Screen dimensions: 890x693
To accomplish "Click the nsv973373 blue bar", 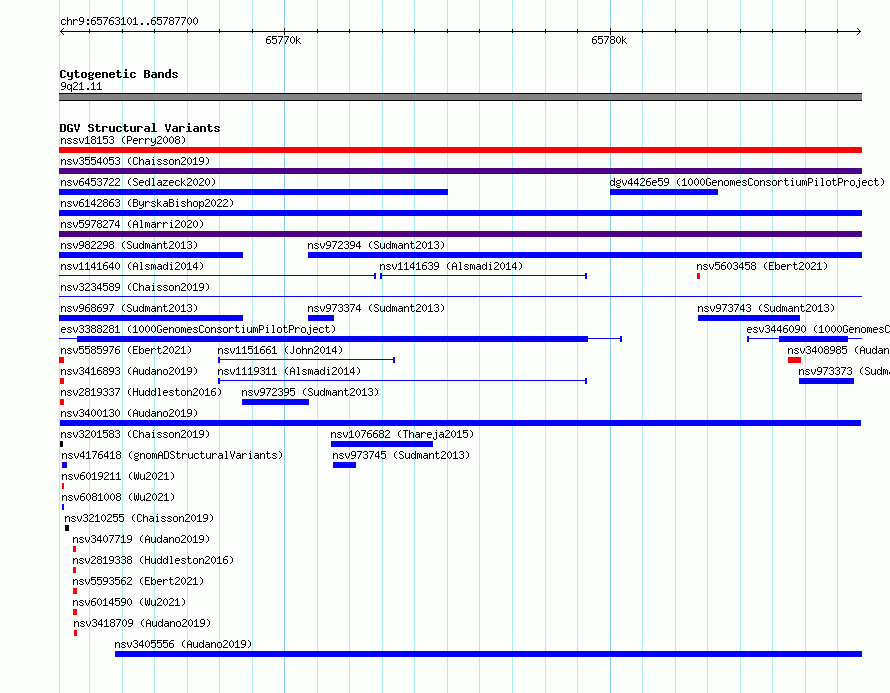I will (826, 381).
